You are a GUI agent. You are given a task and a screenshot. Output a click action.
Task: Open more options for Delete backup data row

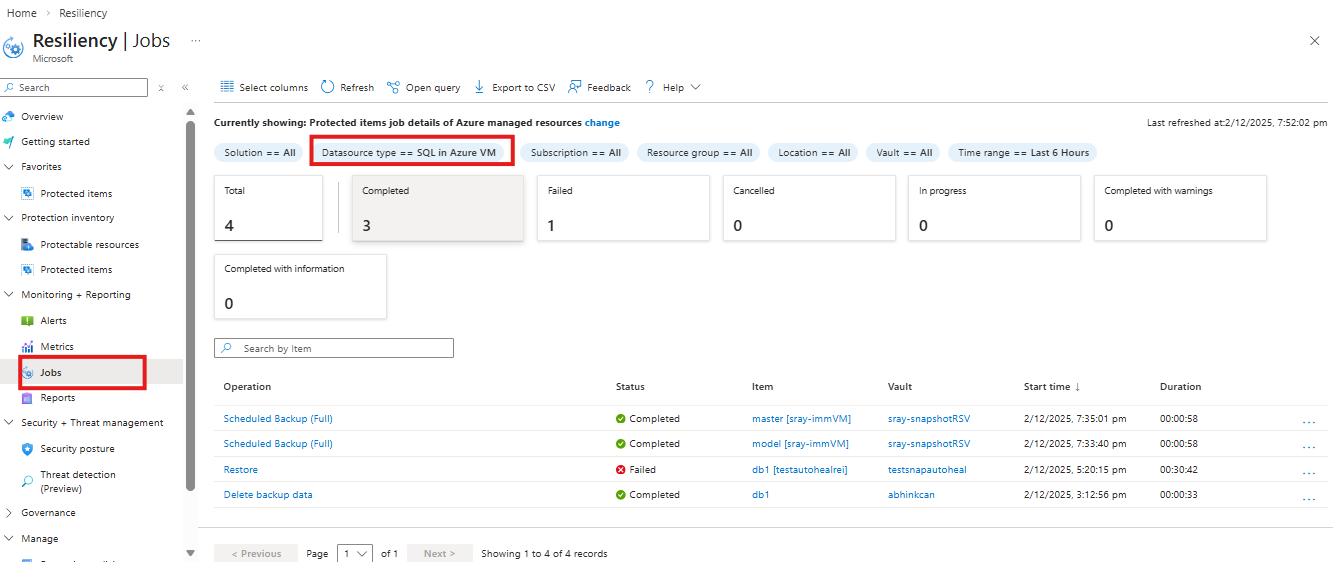(1308, 497)
